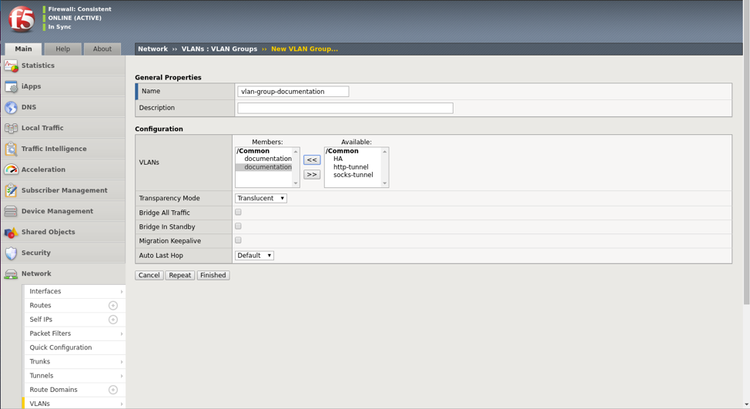The width and height of the screenshot is (750, 409).
Task: Open the Local Traffic icon
Action: click(11, 128)
